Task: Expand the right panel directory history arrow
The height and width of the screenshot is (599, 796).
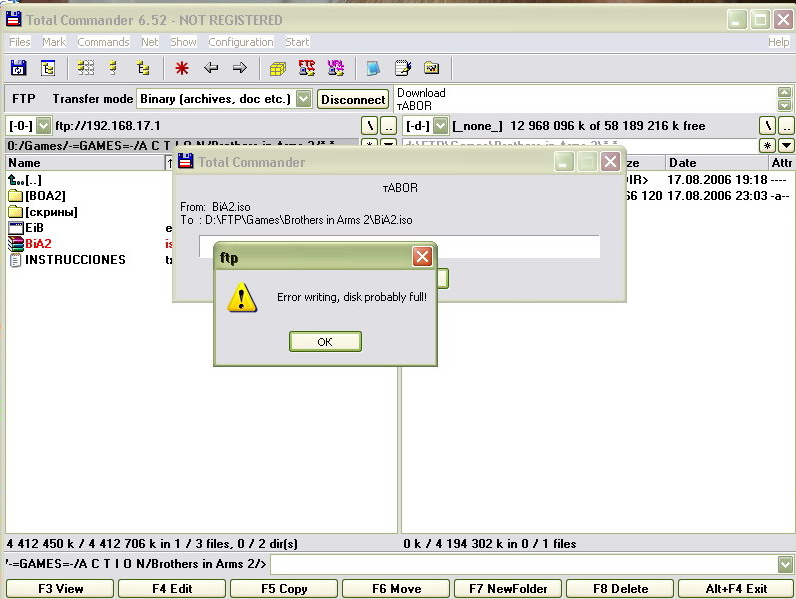Action: (786, 146)
